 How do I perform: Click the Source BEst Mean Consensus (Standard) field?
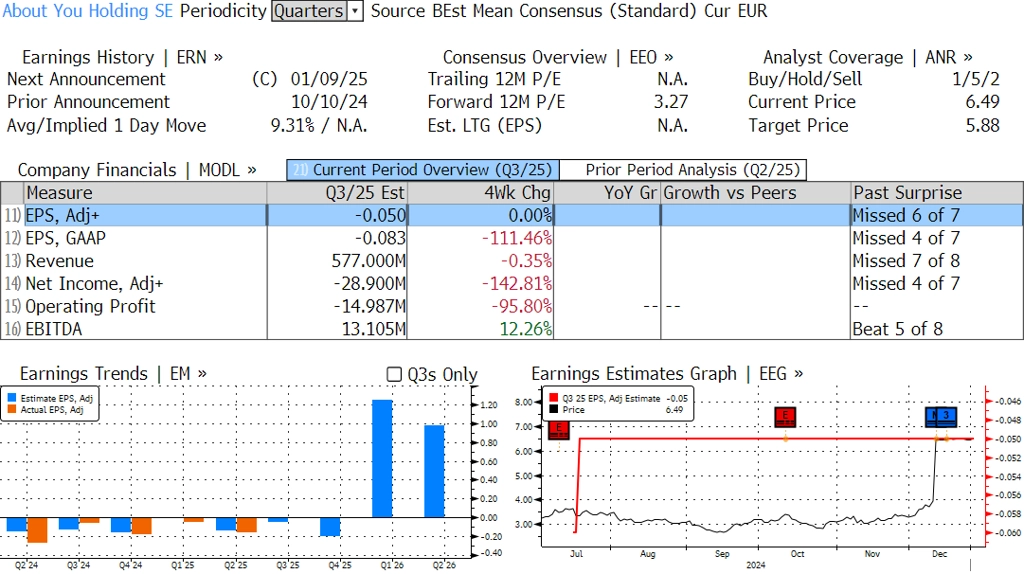534,11
